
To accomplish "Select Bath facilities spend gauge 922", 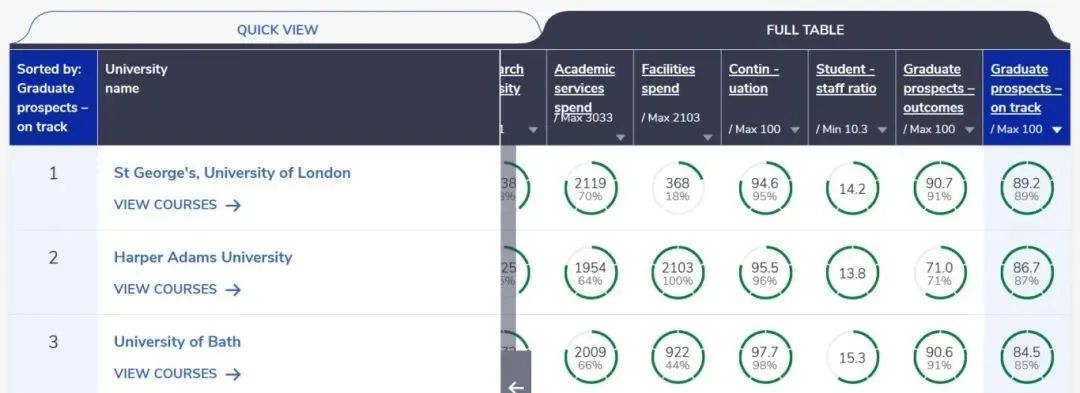I will coord(678,358).
